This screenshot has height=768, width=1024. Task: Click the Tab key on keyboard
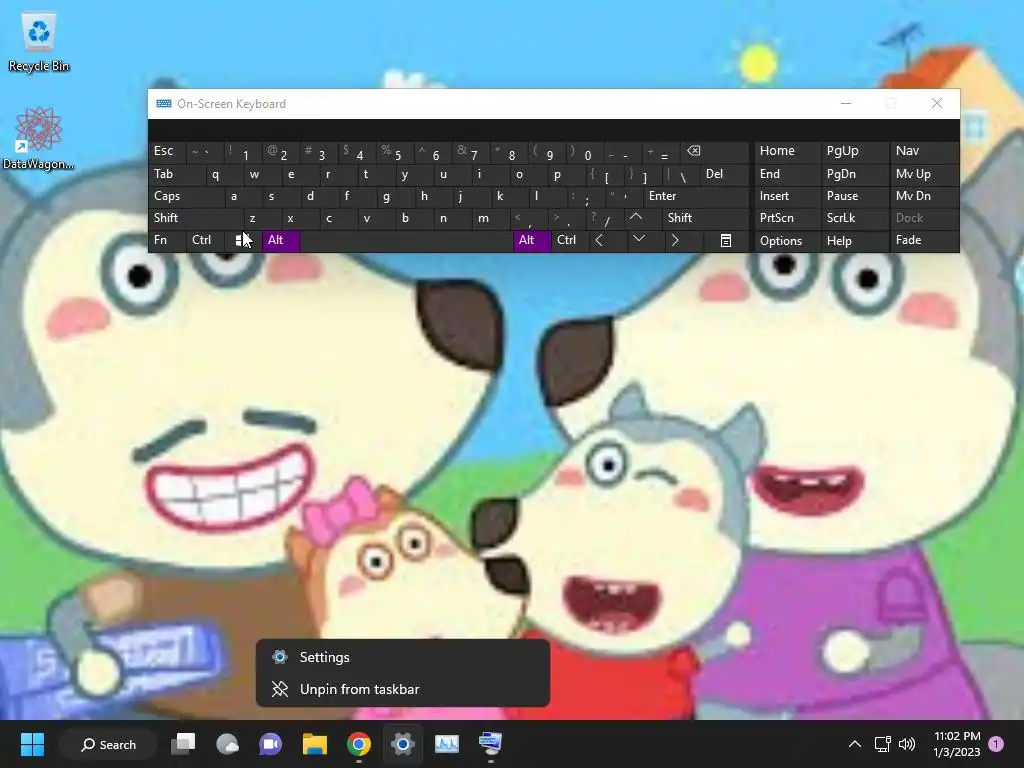coord(177,174)
